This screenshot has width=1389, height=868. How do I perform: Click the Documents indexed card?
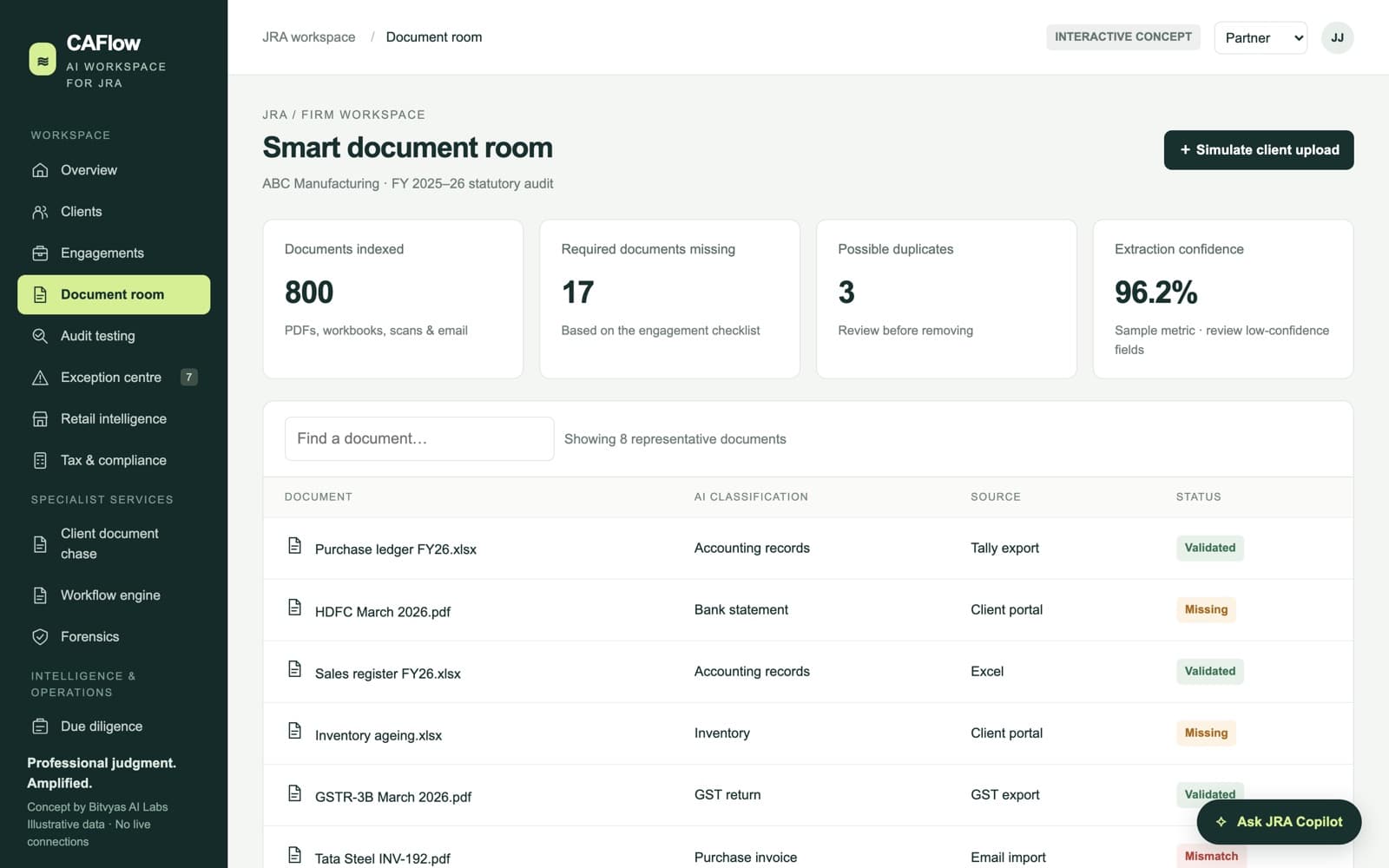point(392,299)
